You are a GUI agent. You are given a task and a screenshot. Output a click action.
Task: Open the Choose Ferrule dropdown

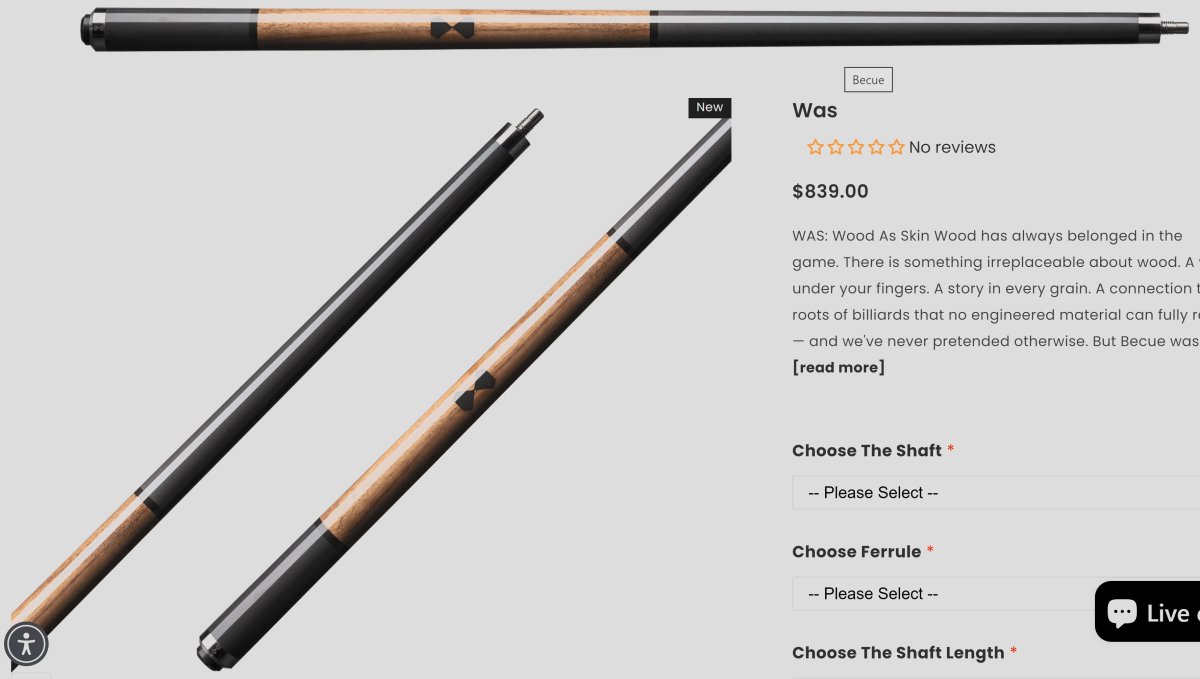(996, 593)
